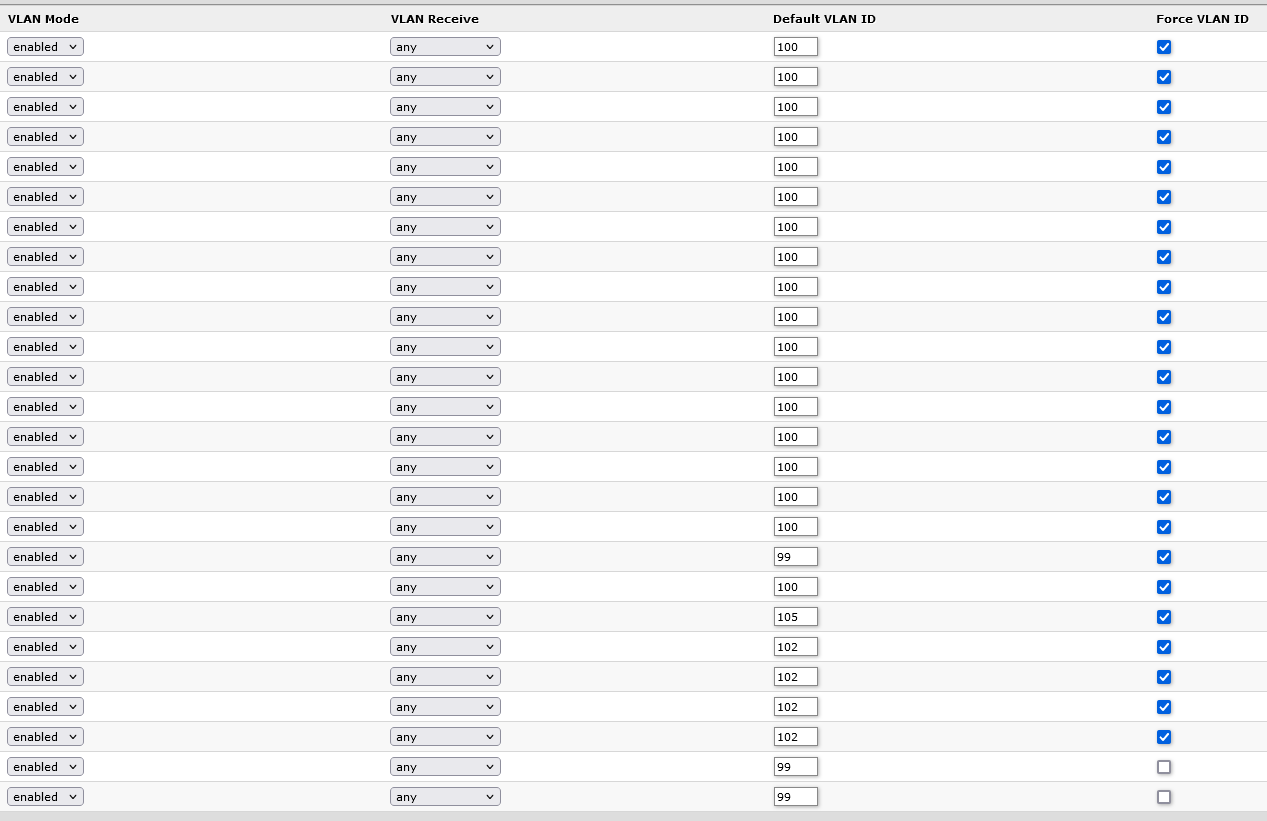Open VLAN Mode dropdown in the bottom row
1267x821 pixels.
(45, 797)
